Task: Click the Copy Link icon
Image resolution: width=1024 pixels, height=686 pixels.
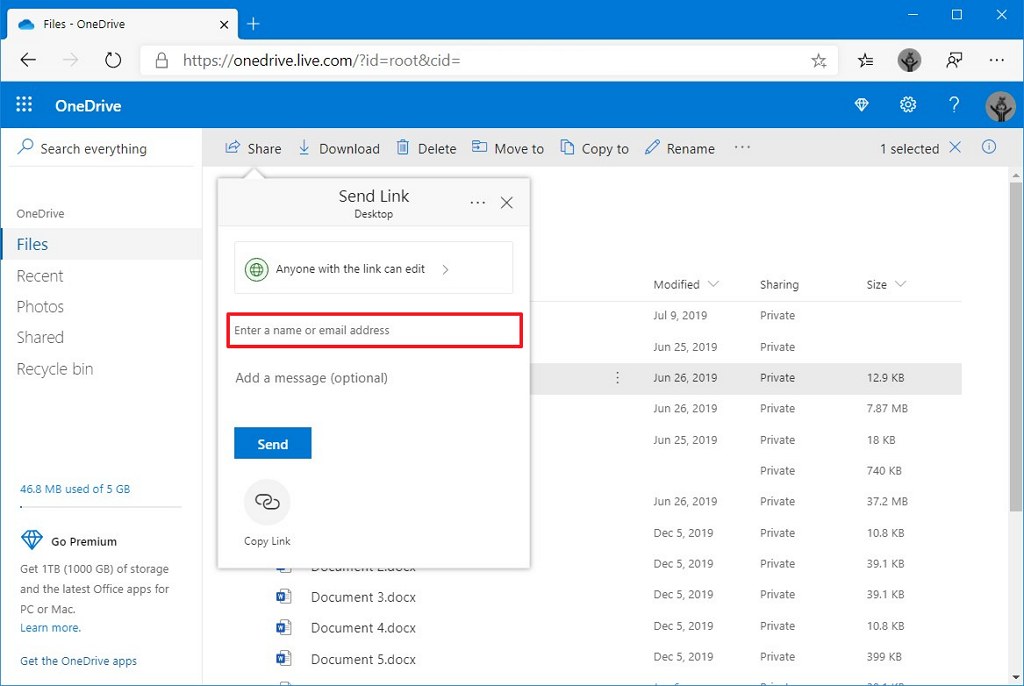Action: point(267,503)
